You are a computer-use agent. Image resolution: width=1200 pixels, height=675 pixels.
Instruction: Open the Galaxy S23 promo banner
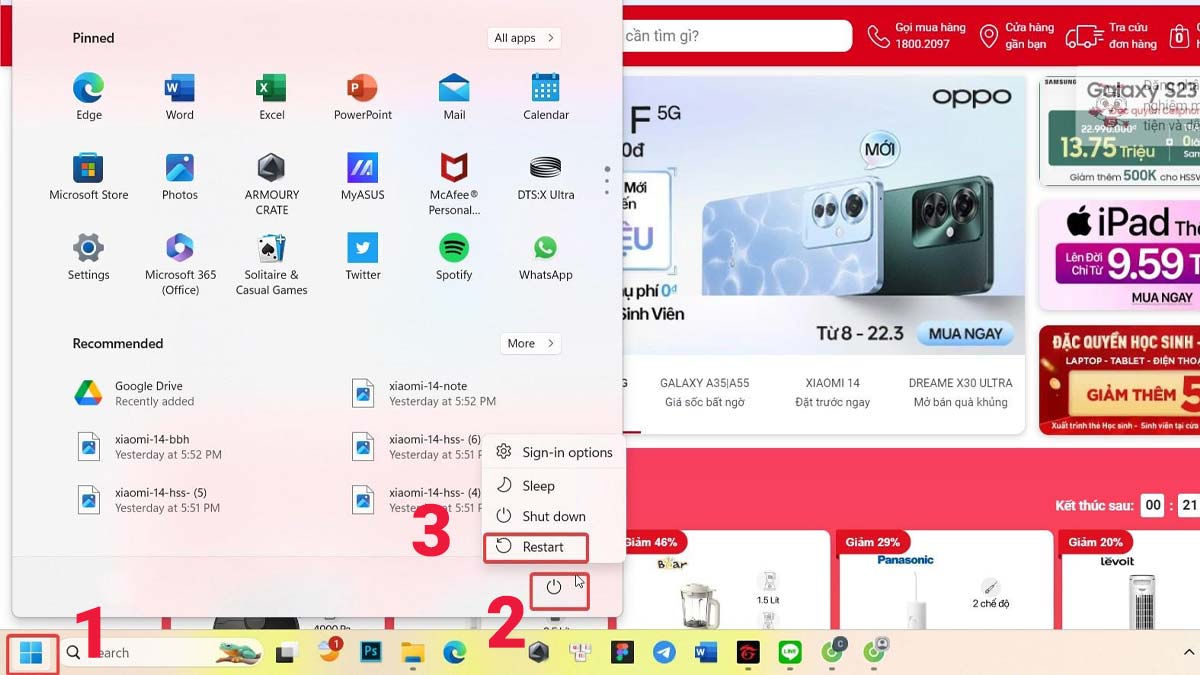[x=1119, y=131]
